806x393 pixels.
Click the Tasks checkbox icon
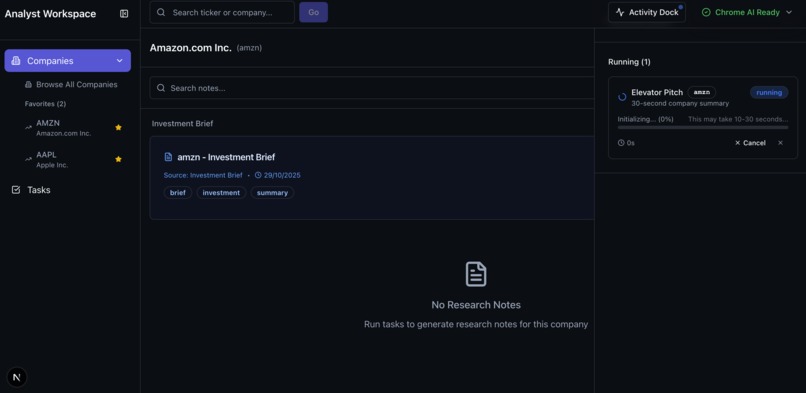16,190
